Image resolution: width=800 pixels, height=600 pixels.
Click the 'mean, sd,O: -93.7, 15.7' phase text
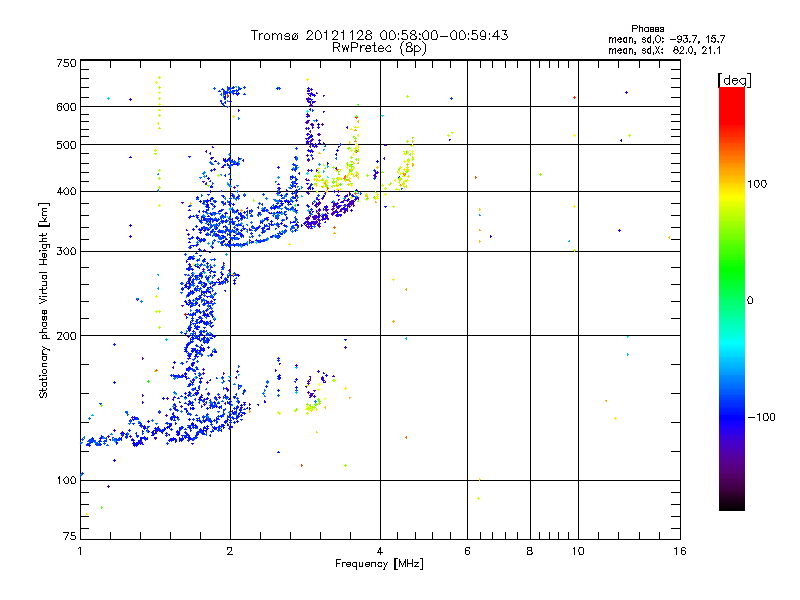coord(666,39)
